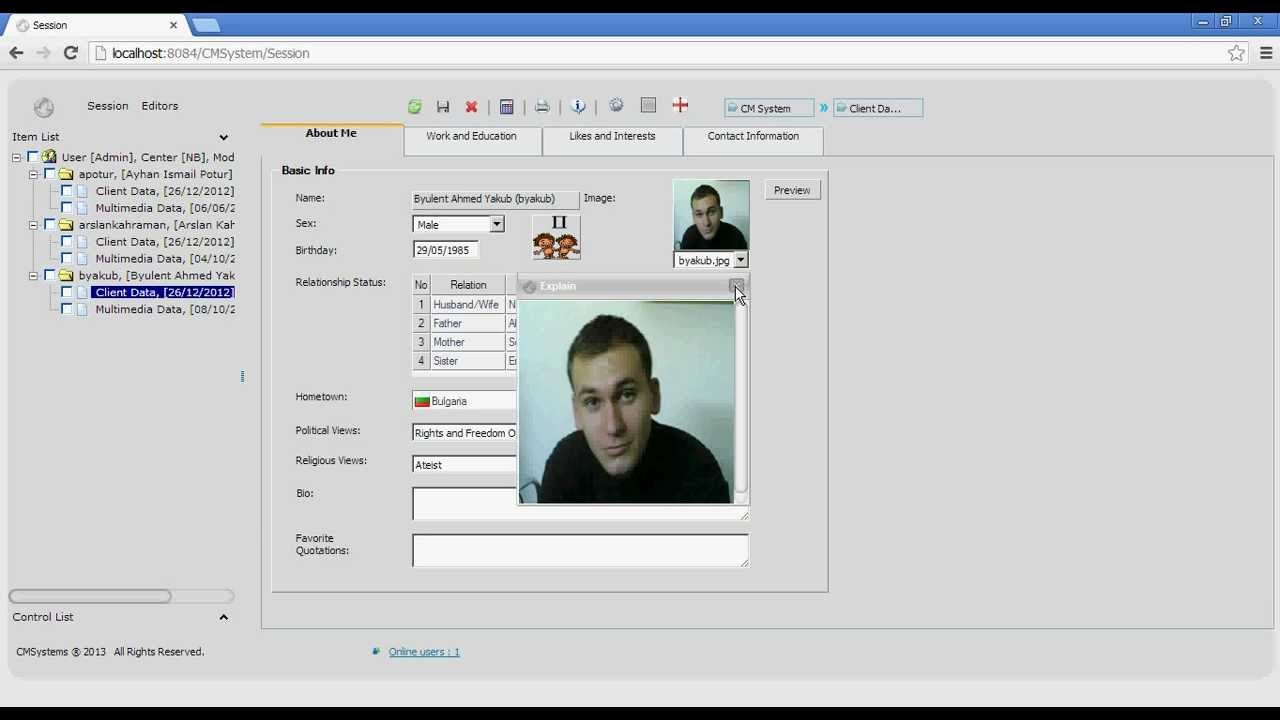Click the CM System breadcrumb button
Image resolution: width=1280 pixels, height=720 pixels.
pos(768,108)
